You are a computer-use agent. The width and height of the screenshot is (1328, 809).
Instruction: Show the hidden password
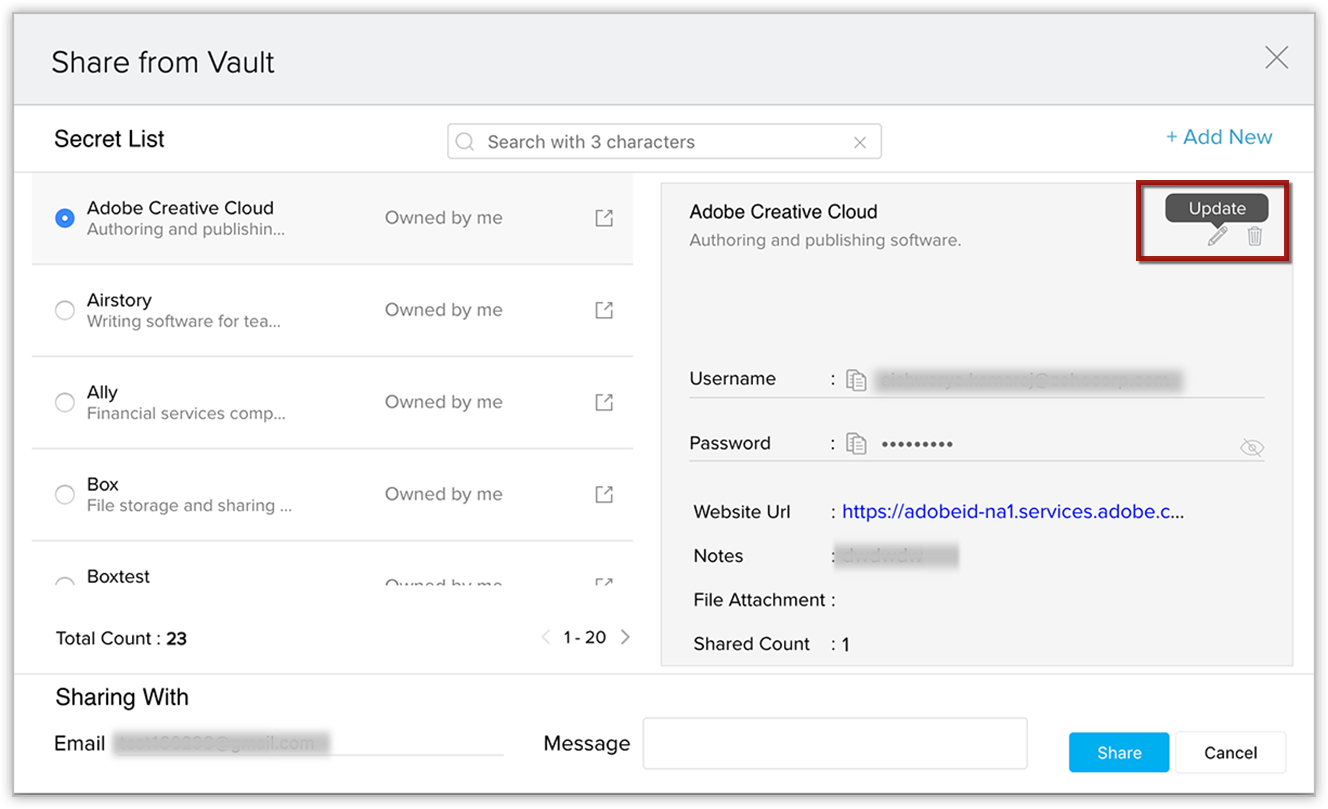(1251, 448)
